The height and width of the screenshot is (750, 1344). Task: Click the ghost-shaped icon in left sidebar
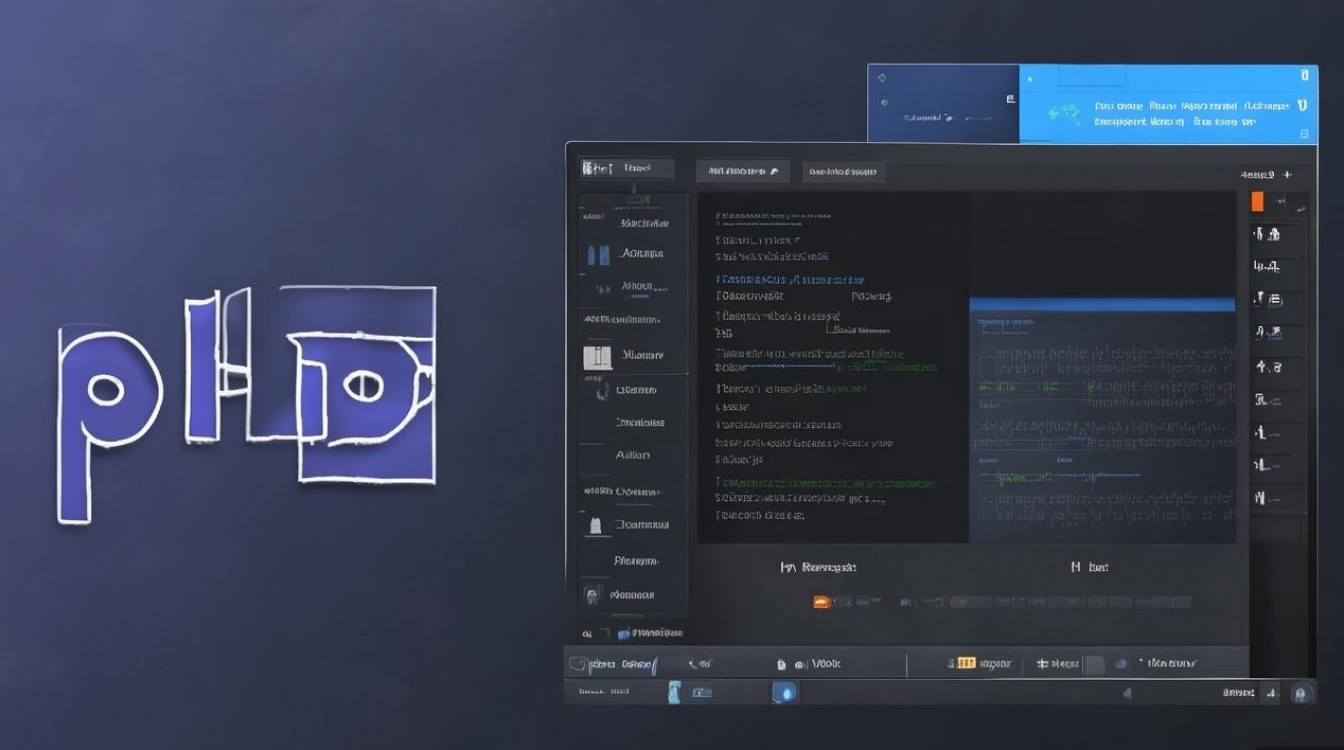(x=595, y=525)
